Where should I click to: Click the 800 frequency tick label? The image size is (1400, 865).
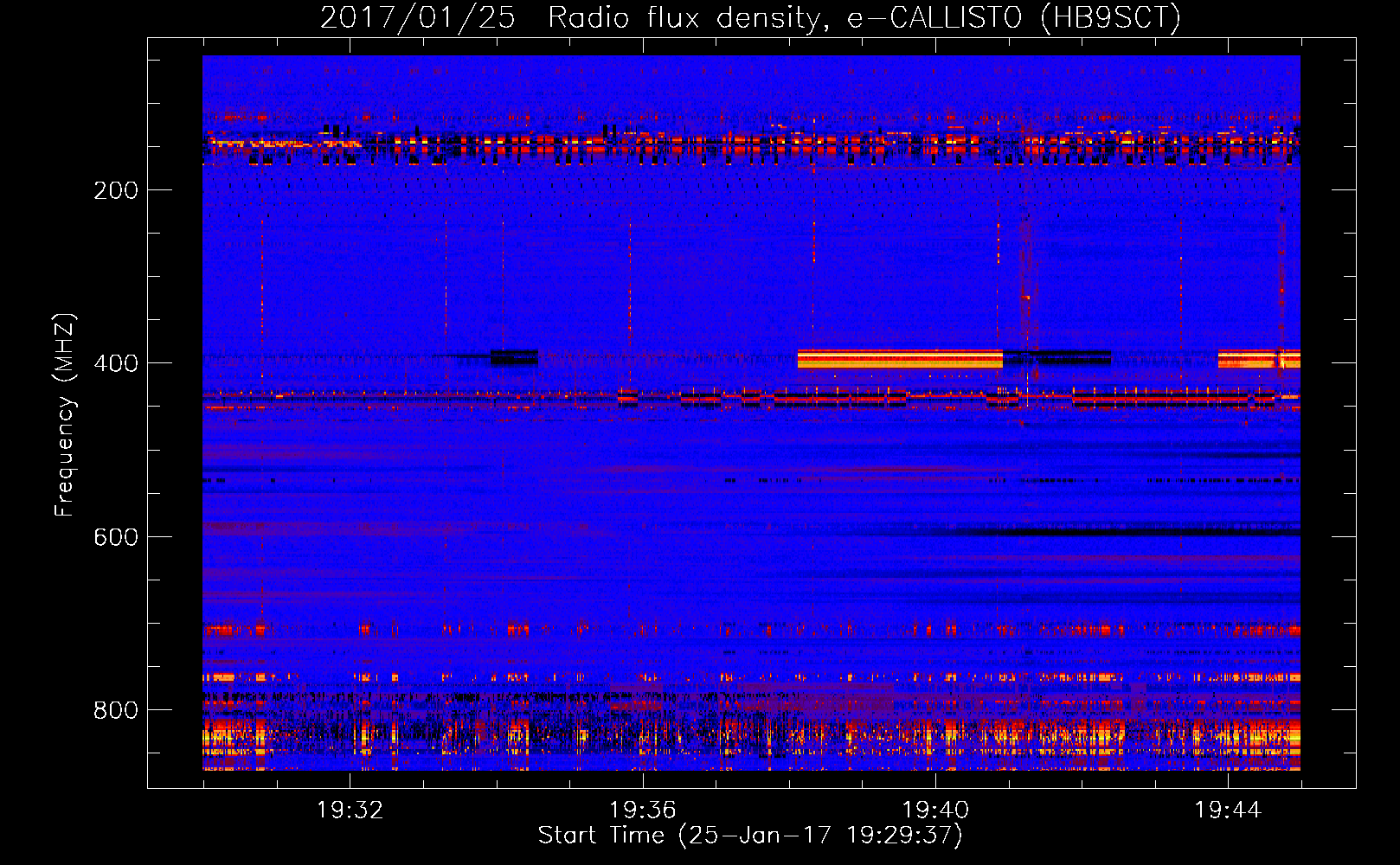pos(116,710)
